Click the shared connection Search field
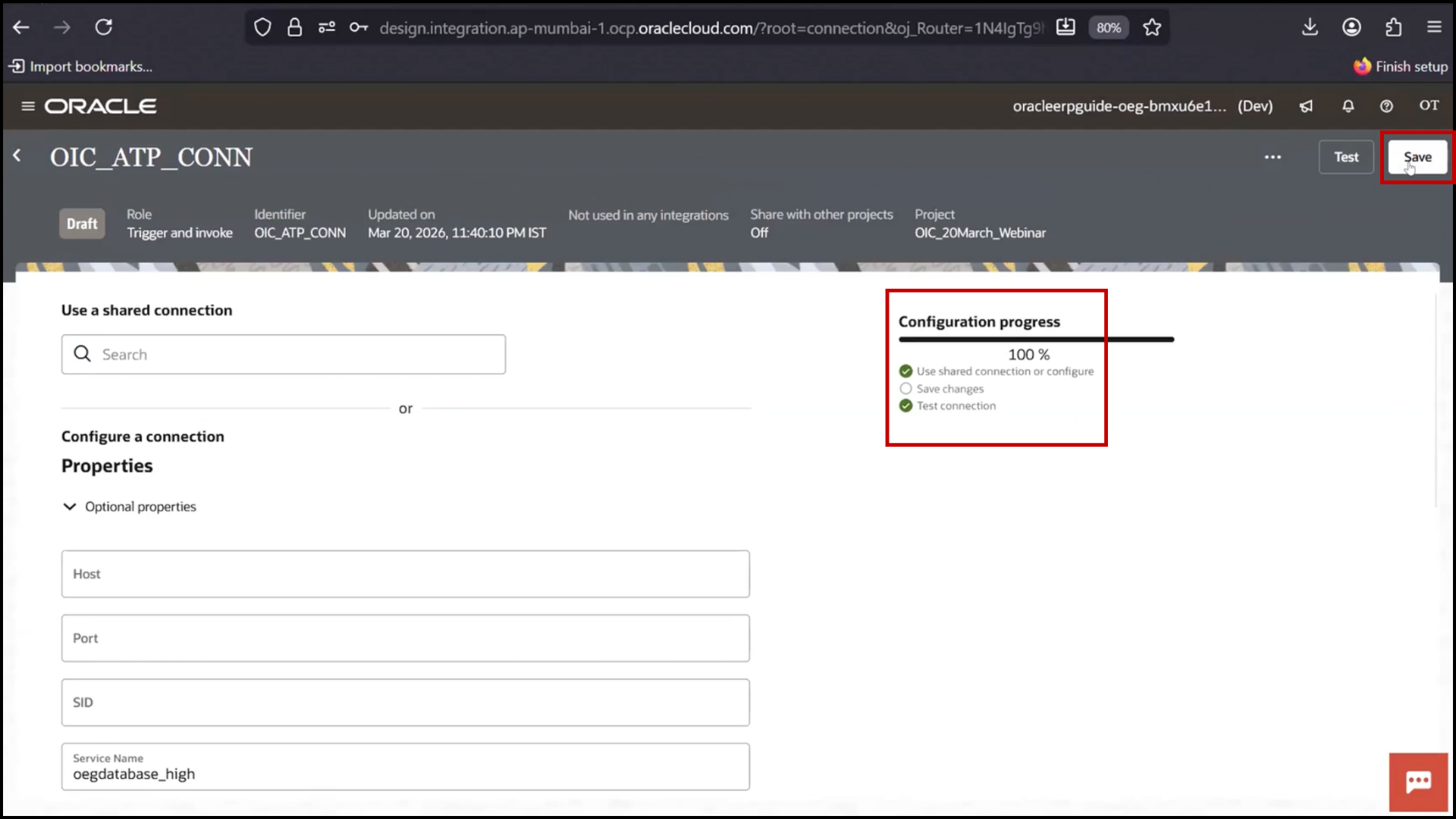Viewport: 1456px width, 819px height. tap(284, 354)
